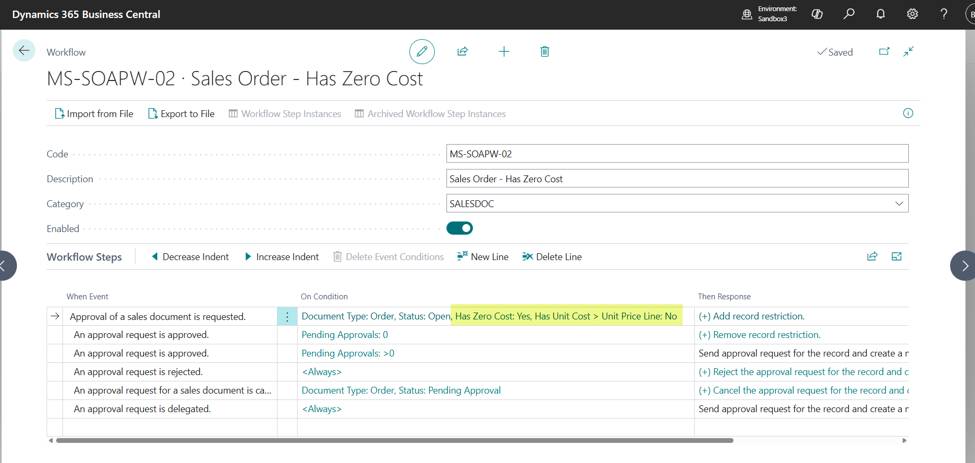Open Workflow Step Instances
Image resolution: width=975 pixels, height=463 pixels.
tap(285, 114)
